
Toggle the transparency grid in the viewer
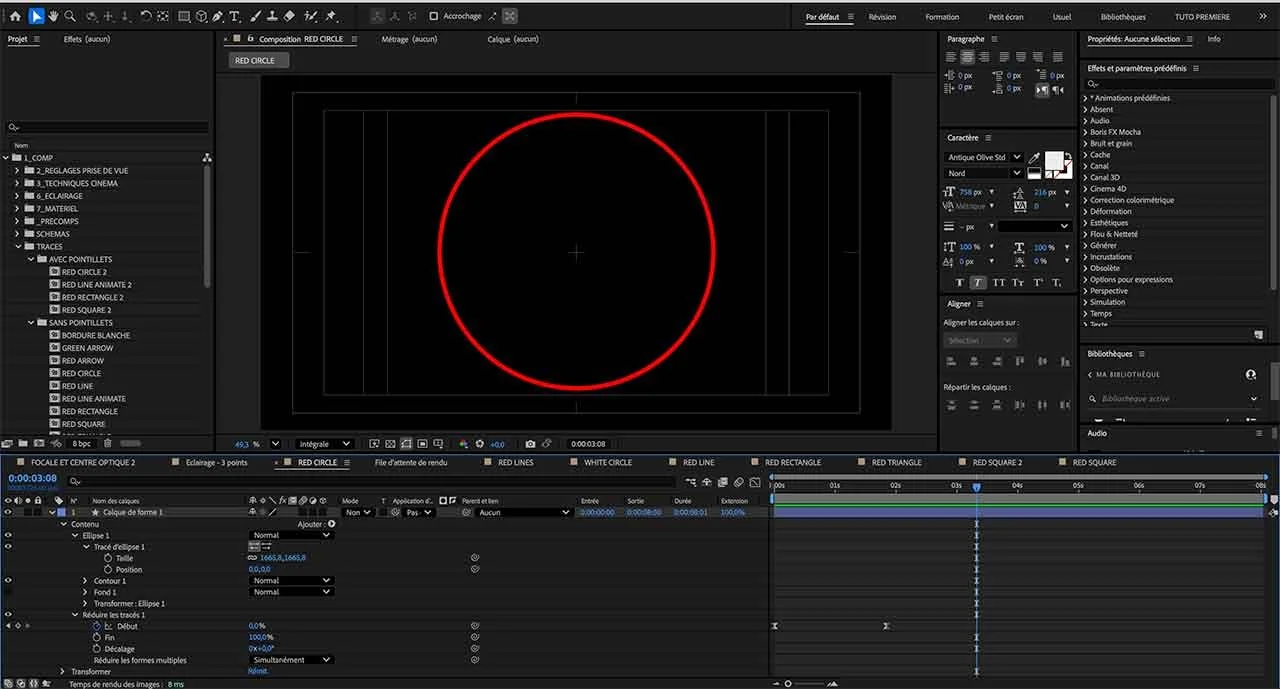click(x=391, y=444)
